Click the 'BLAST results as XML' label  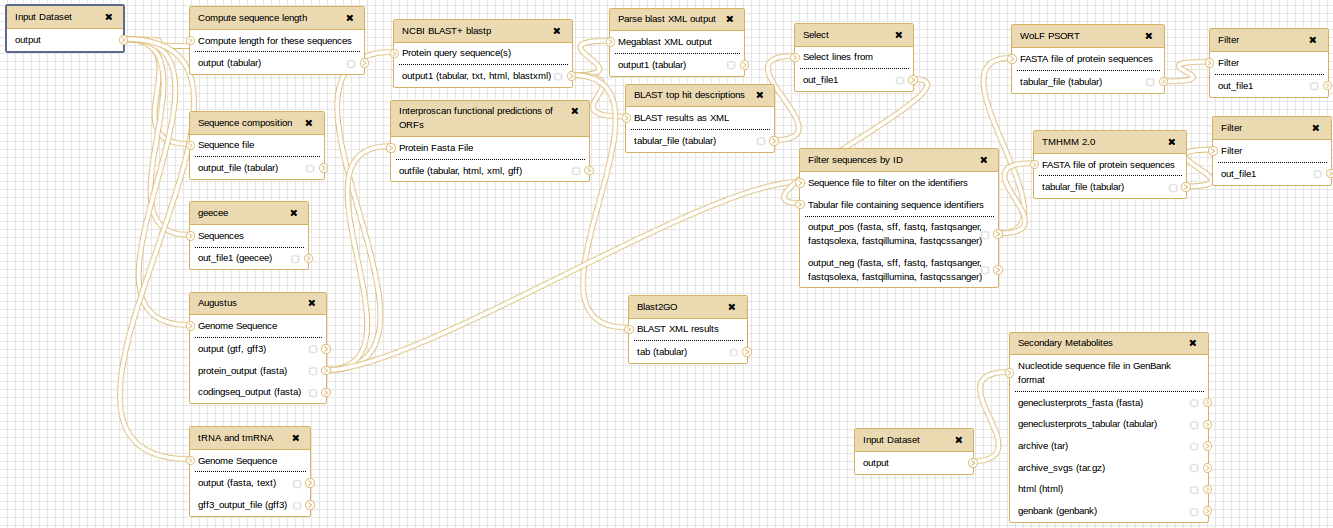click(x=682, y=118)
